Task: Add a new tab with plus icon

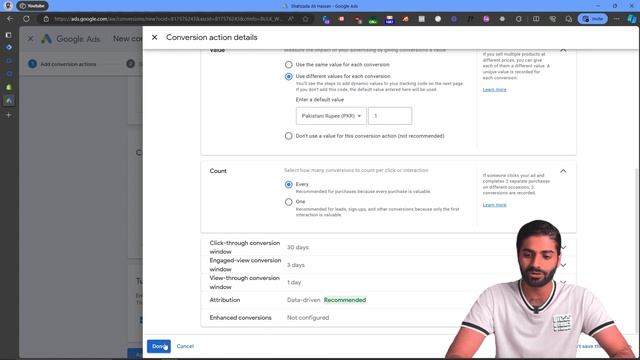Action: pos(9,115)
